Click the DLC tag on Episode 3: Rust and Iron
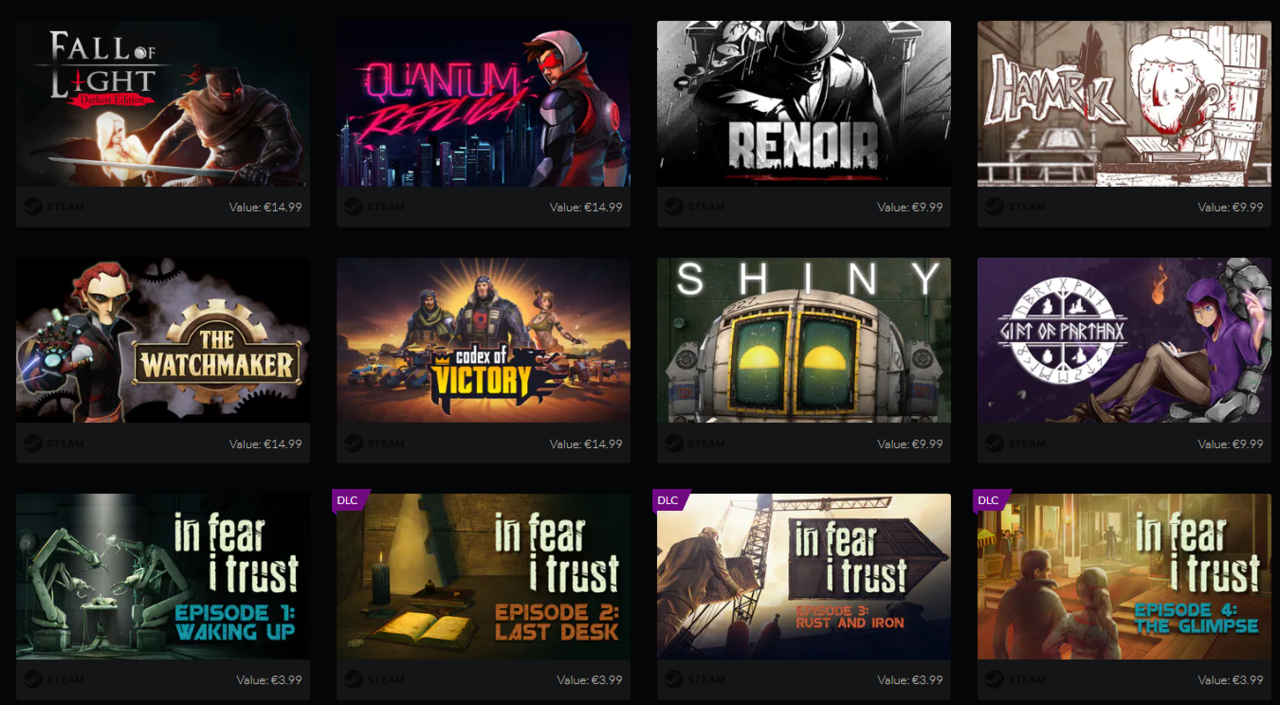The width and height of the screenshot is (1280, 705). point(670,500)
